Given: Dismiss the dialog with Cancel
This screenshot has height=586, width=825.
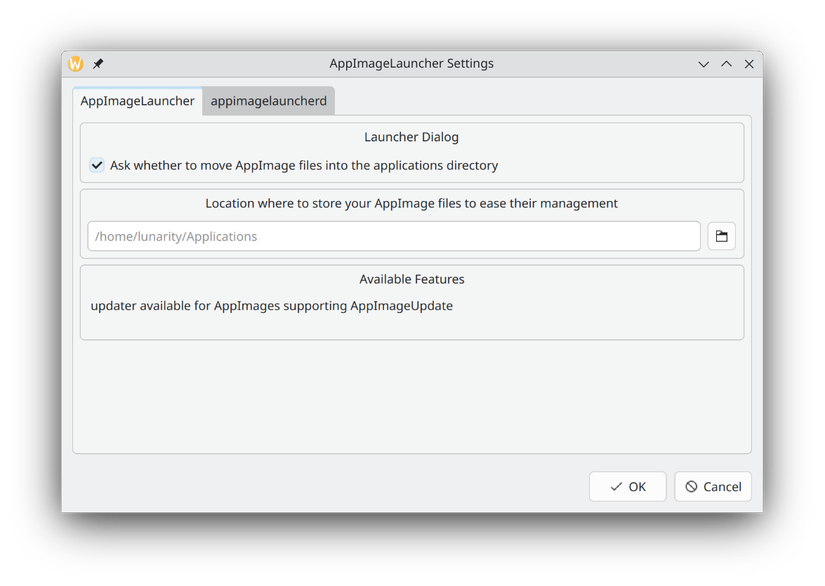Looking at the screenshot, I should (712, 486).
